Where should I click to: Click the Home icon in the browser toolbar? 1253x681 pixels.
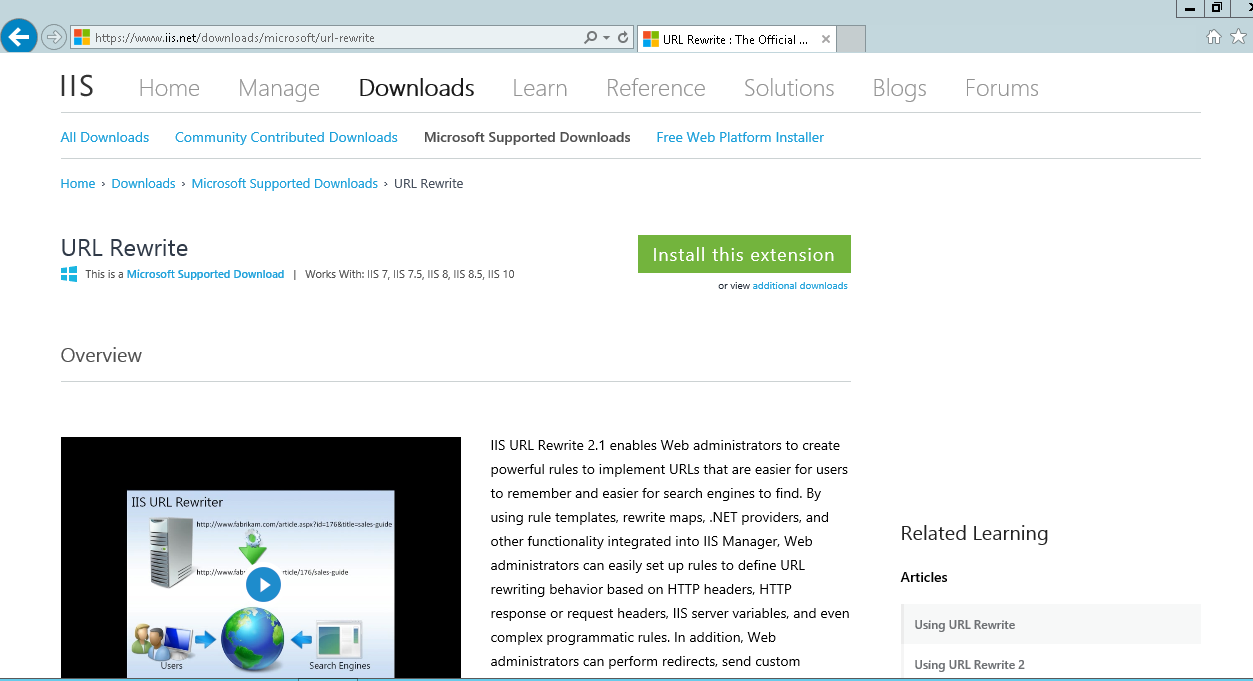(1214, 37)
